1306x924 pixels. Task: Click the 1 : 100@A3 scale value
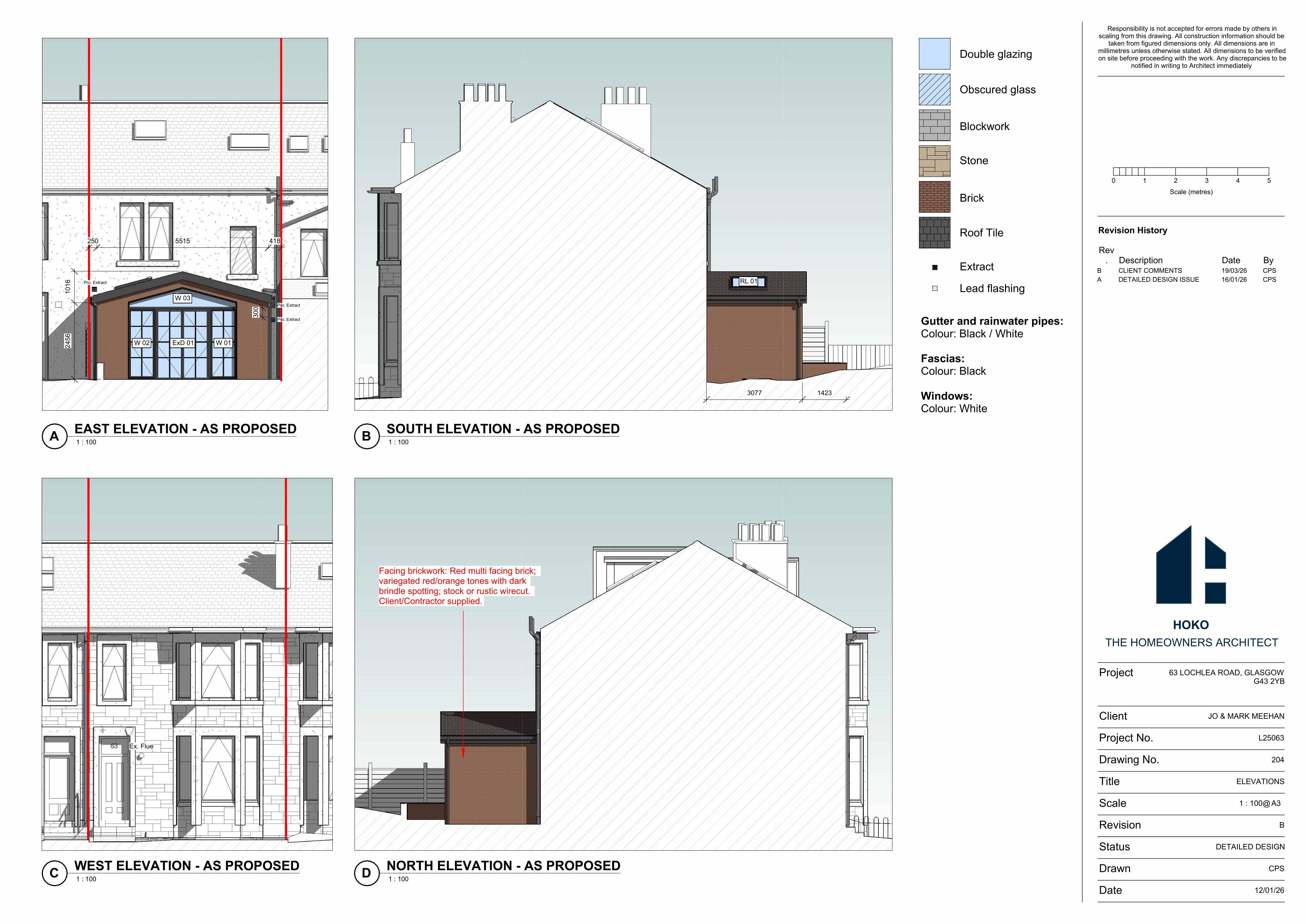point(1260,804)
